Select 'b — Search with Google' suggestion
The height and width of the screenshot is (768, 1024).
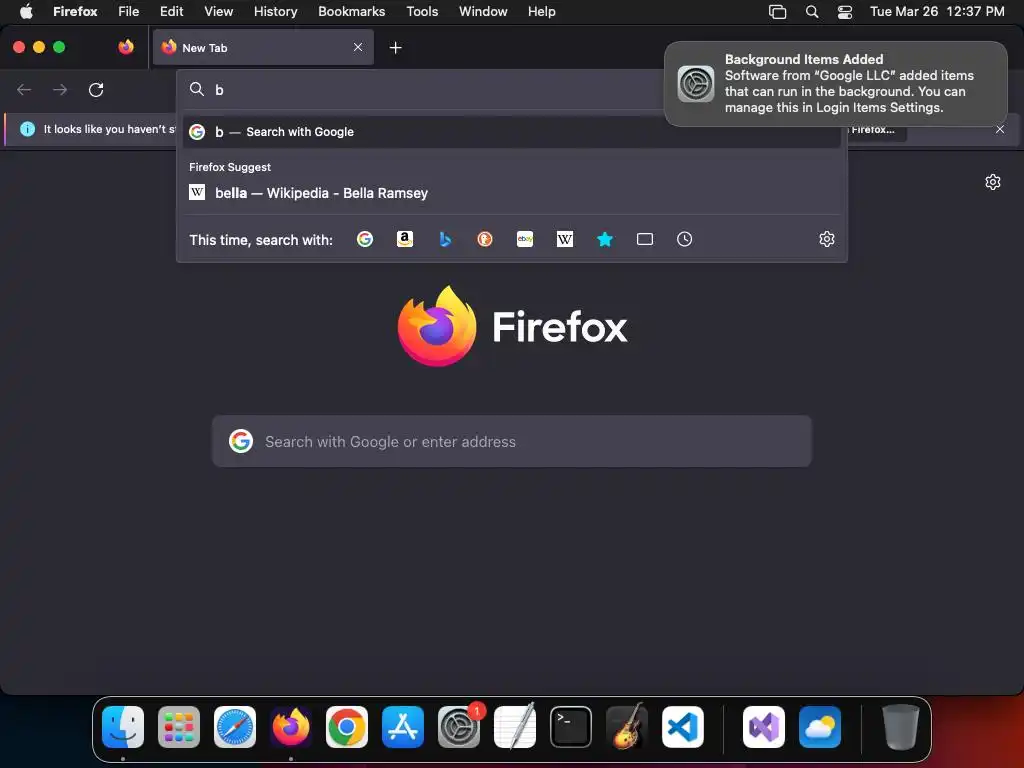511,132
